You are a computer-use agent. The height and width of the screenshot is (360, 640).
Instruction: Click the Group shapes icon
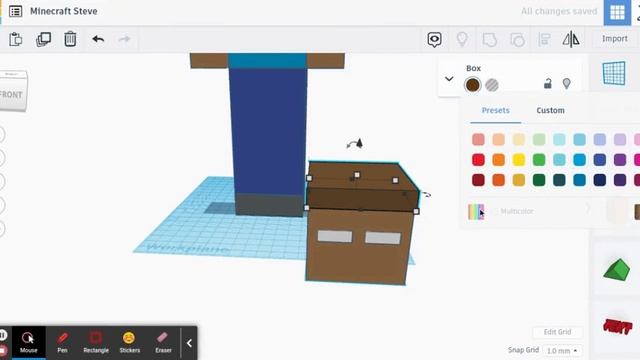coord(489,40)
